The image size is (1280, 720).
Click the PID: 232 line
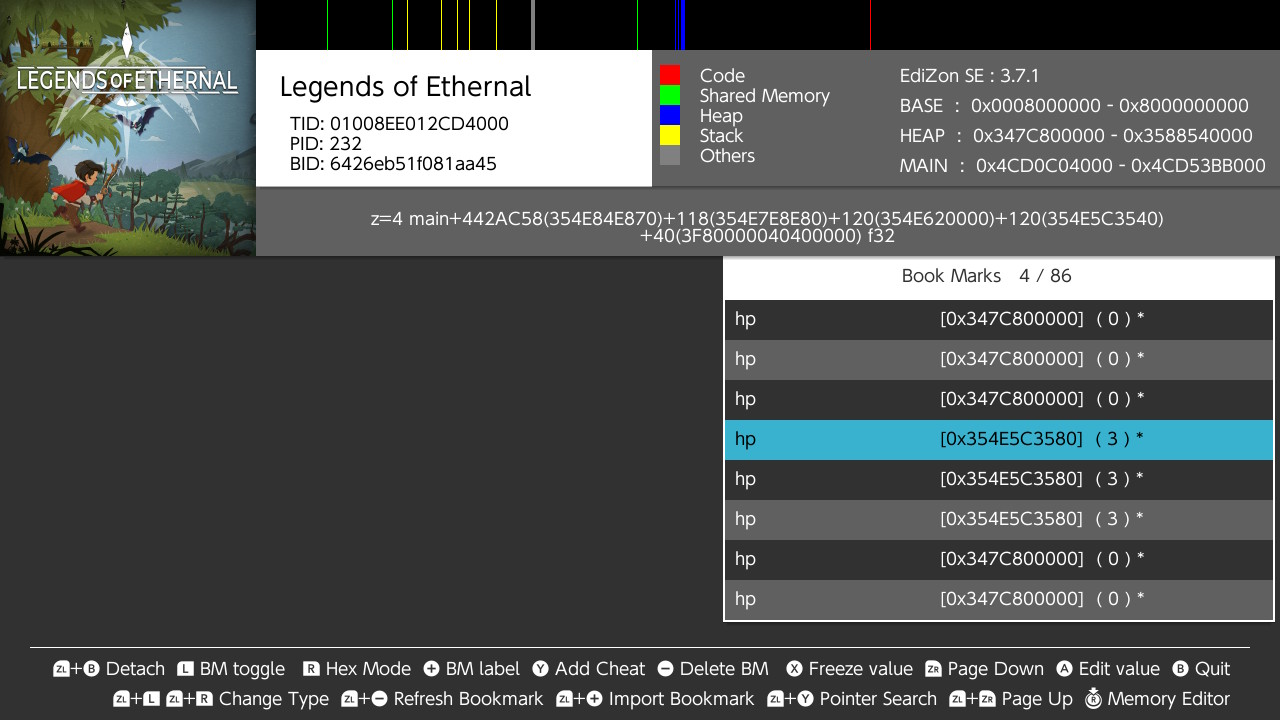(326, 144)
